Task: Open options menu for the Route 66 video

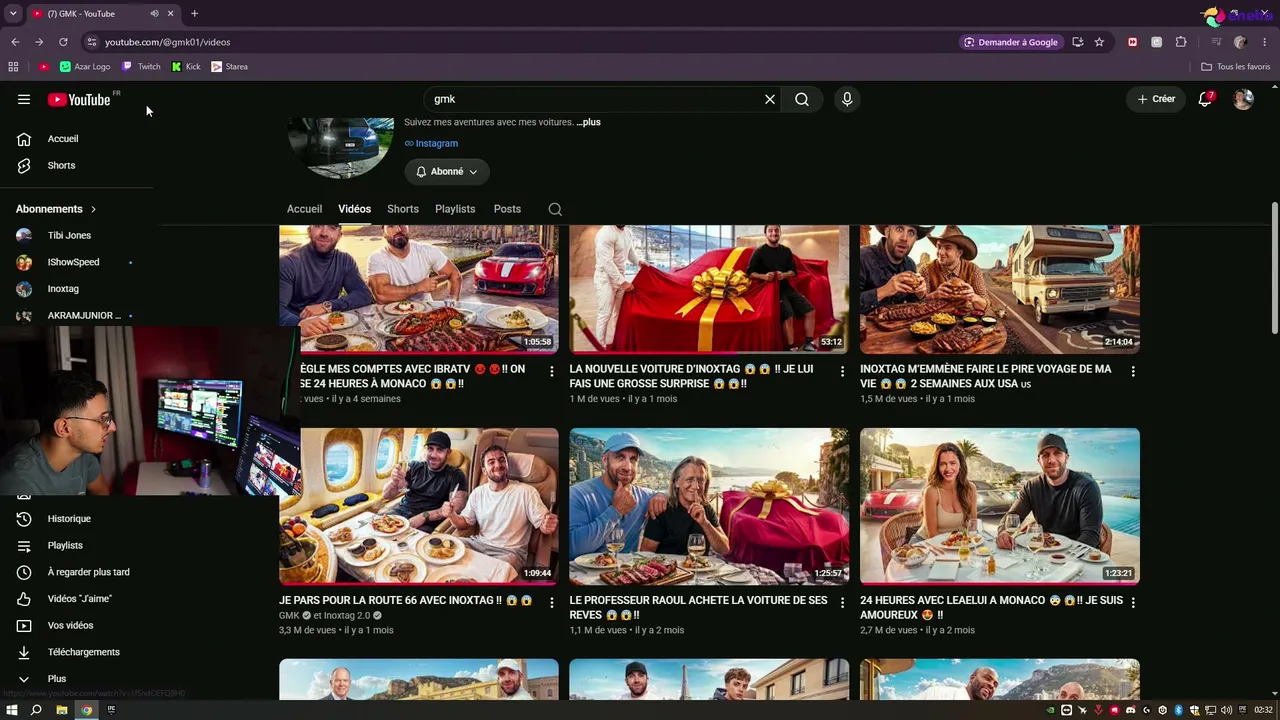Action: pyautogui.click(x=552, y=603)
